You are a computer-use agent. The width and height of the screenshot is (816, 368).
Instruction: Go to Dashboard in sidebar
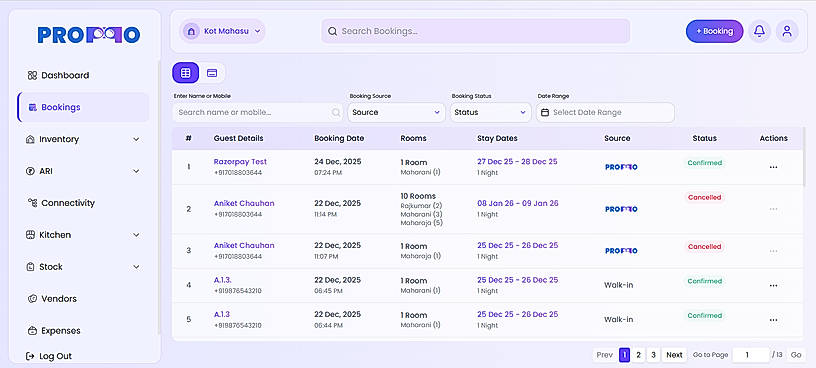pyautogui.click(x=65, y=75)
